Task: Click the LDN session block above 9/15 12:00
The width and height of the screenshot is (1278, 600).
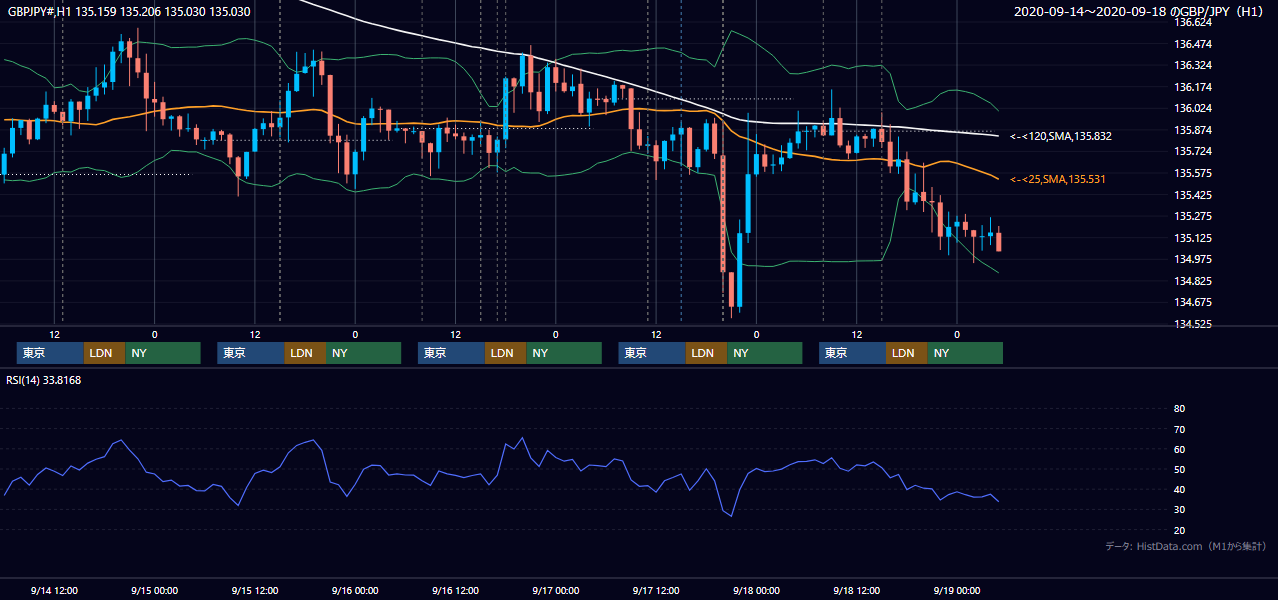Action: tap(305, 353)
